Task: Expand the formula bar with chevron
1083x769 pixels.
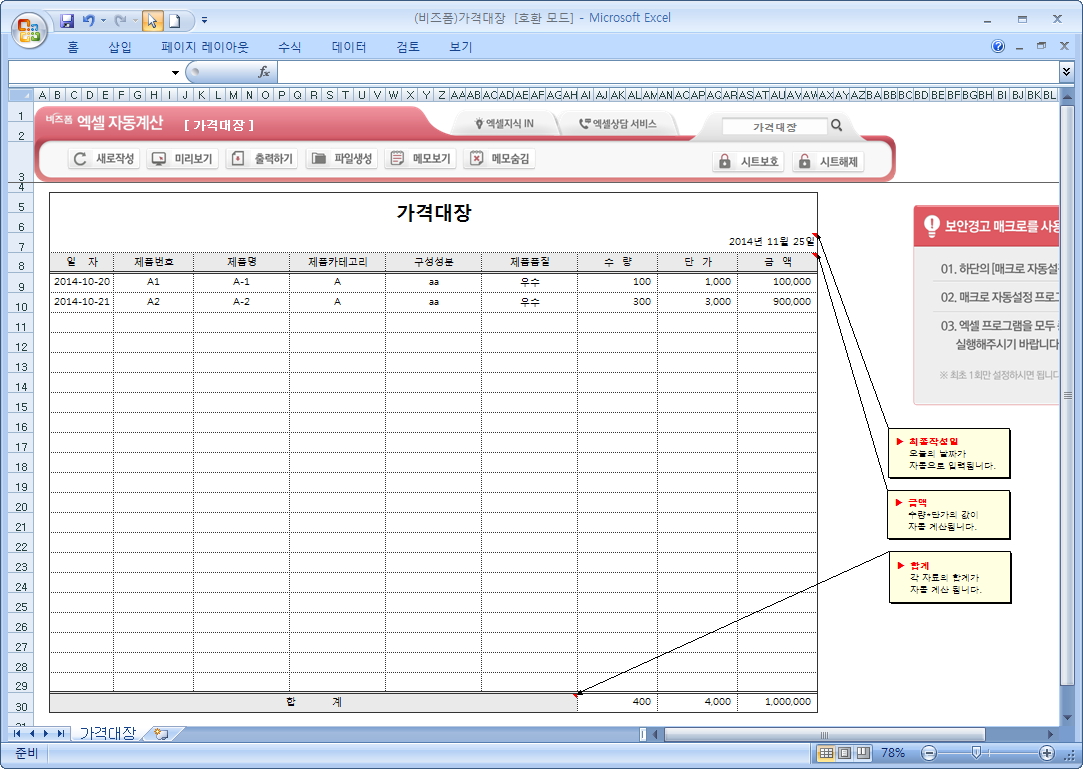Action: pyautogui.click(x=1066, y=72)
